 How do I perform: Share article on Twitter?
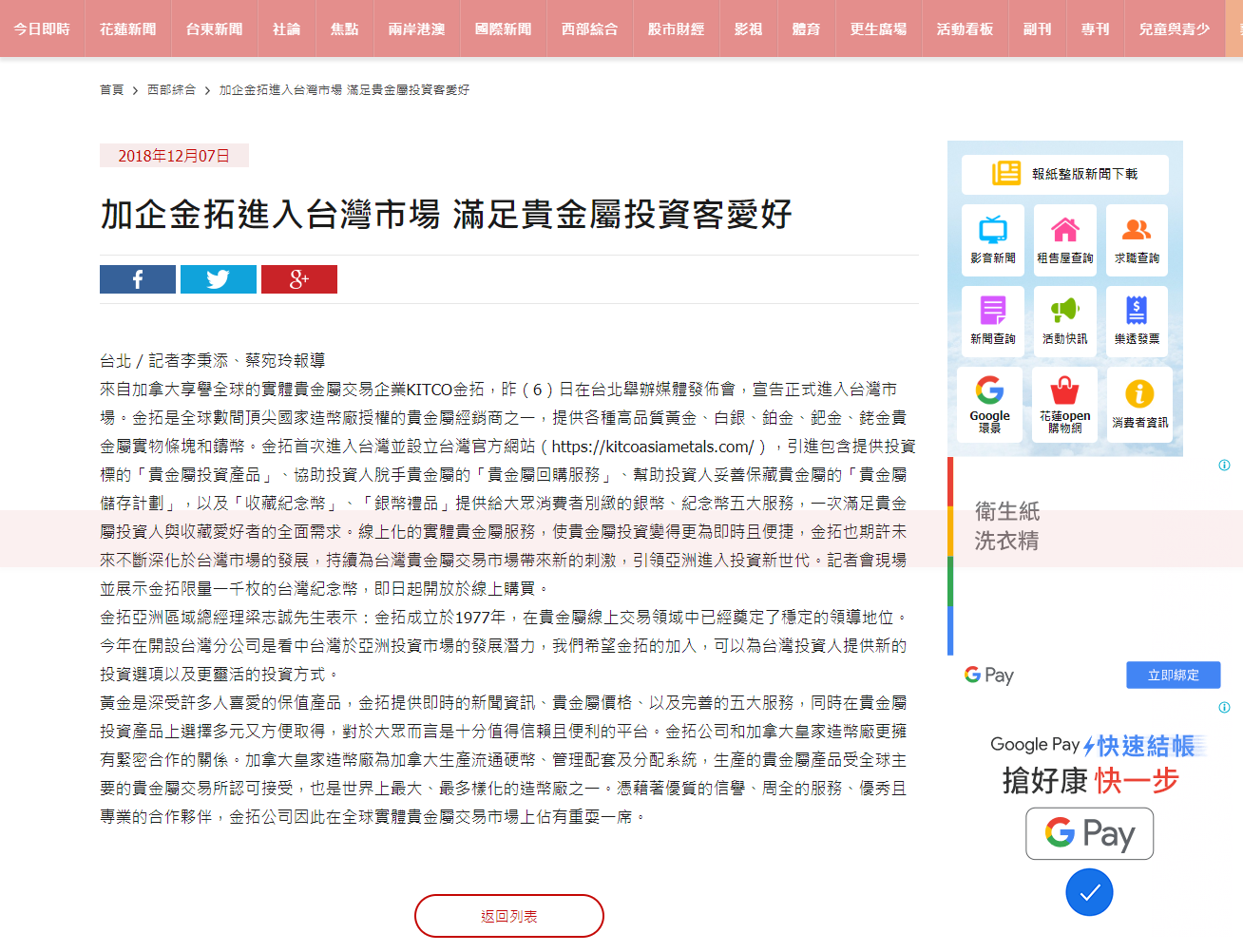pos(219,279)
